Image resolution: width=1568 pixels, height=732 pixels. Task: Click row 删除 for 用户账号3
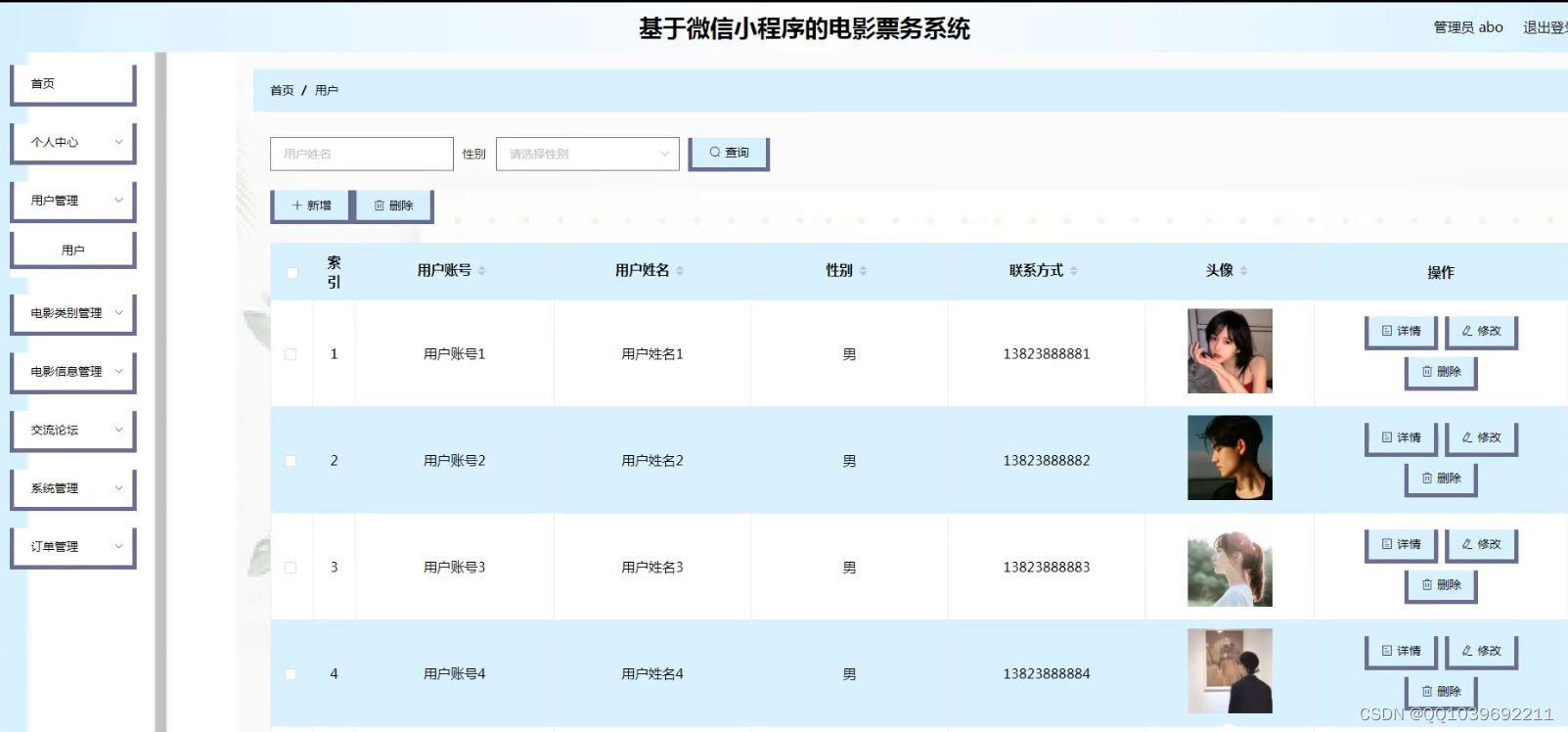(1441, 586)
